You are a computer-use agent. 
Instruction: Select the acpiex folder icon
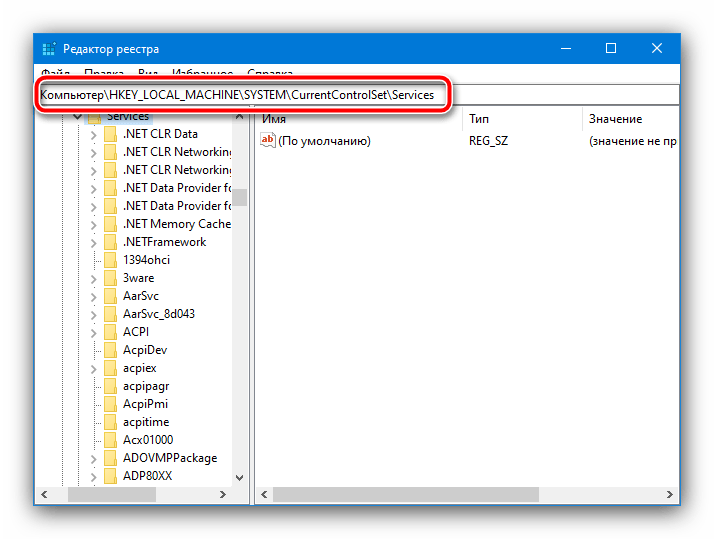[111, 368]
